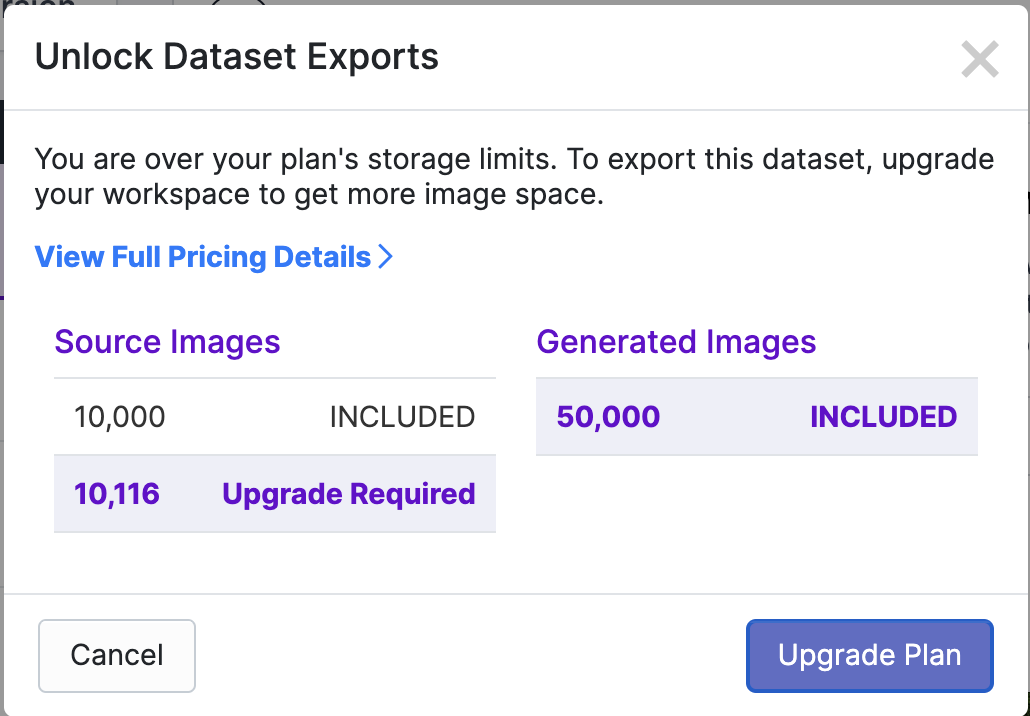
Task: Click INCLUDED label in the Source Images table
Action: (402, 417)
